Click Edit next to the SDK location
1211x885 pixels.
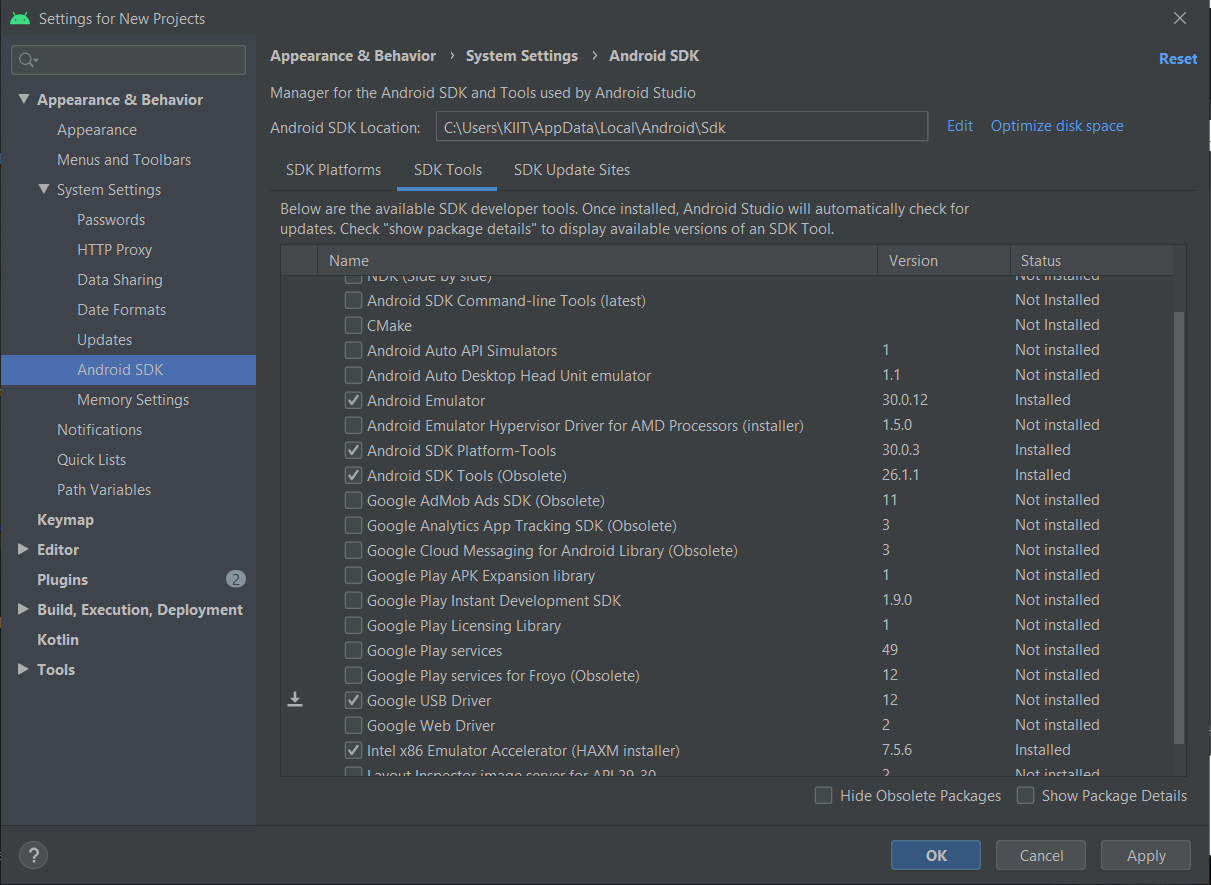tap(959, 125)
